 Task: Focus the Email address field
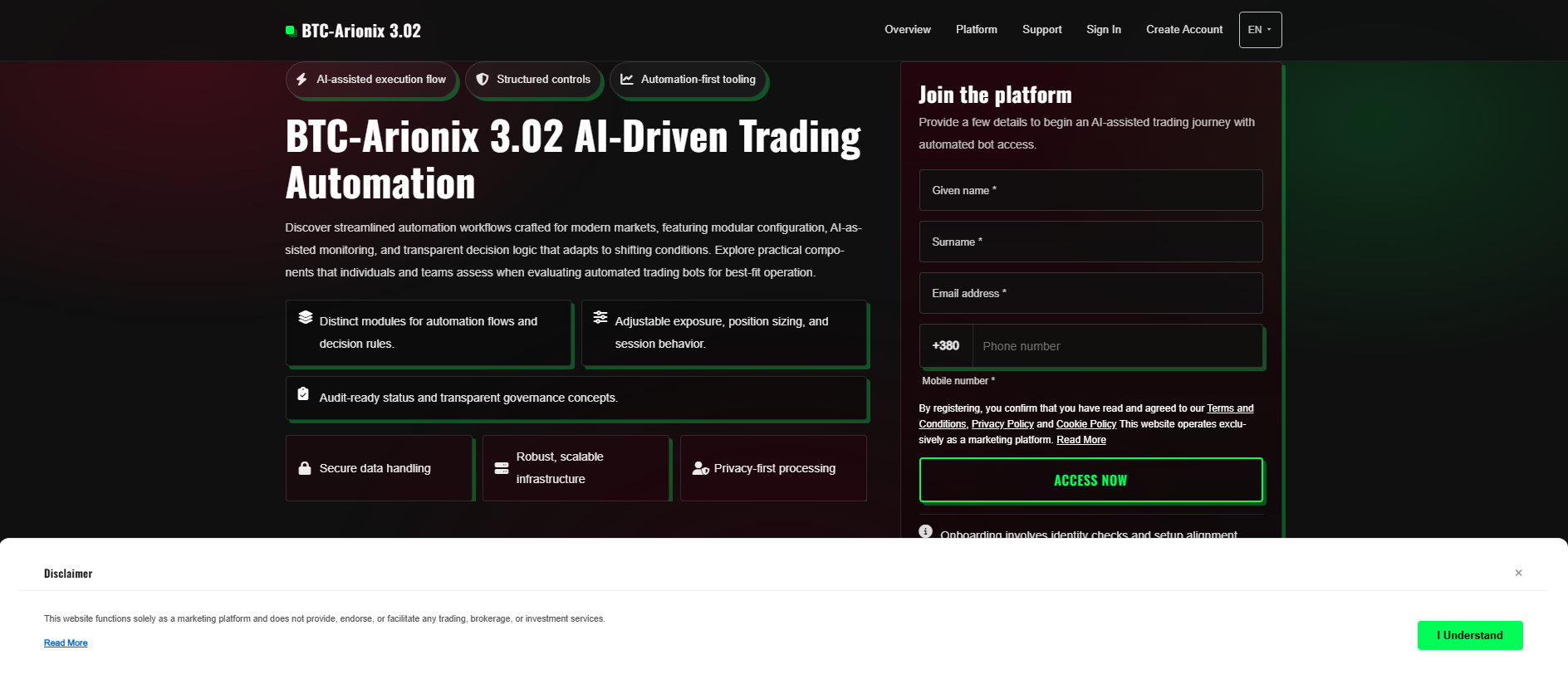[1091, 293]
